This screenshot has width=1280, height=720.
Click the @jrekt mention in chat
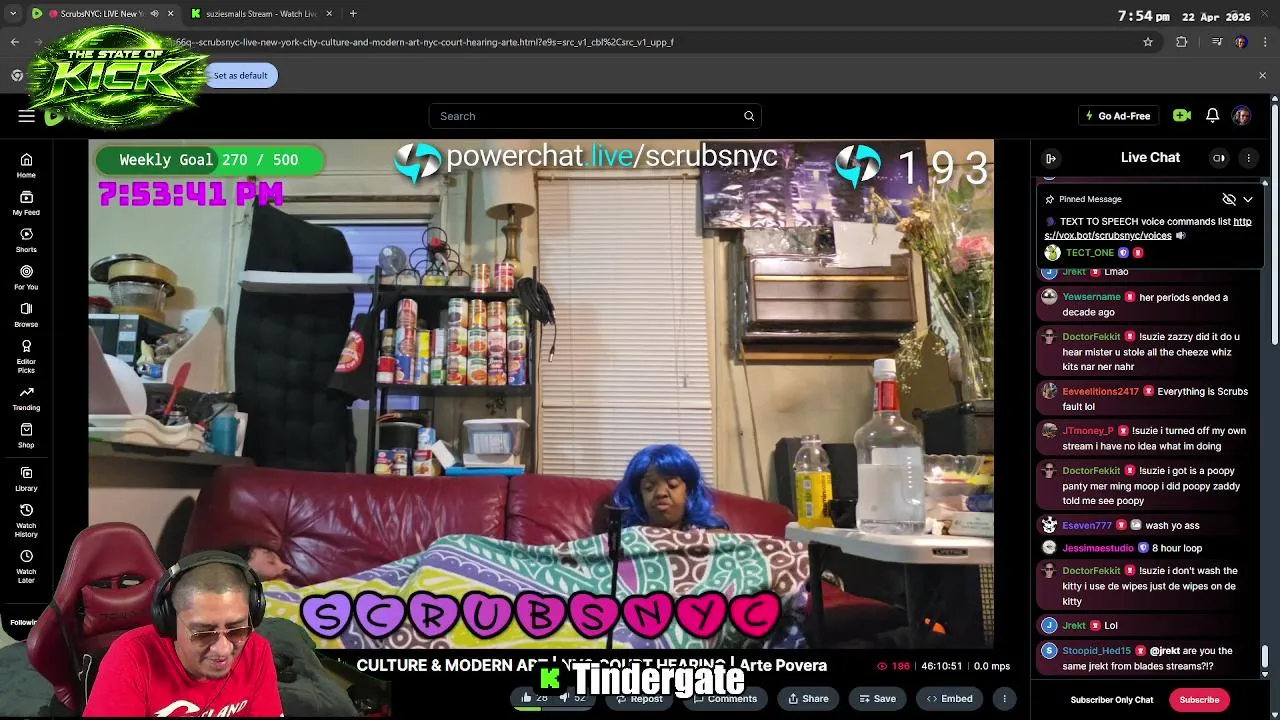coord(1165,651)
